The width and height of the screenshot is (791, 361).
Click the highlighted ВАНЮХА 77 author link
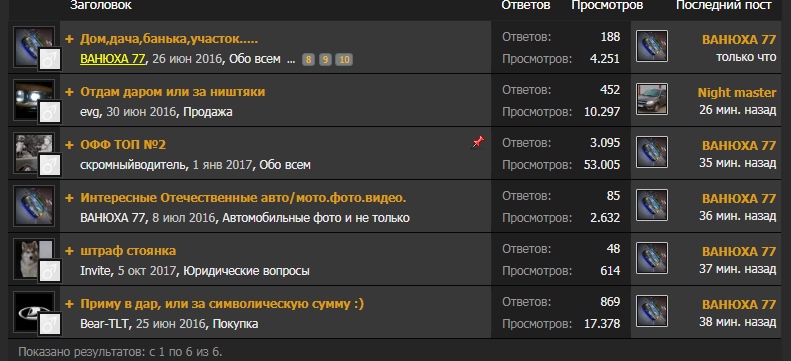pos(113,59)
